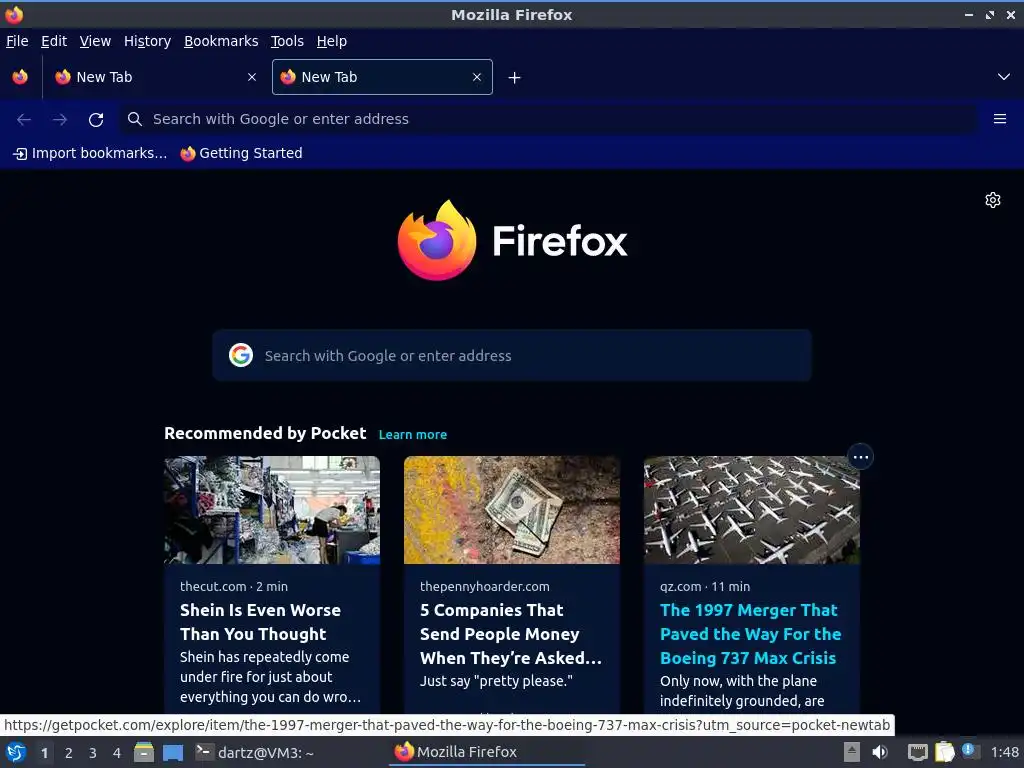This screenshot has width=1024, height=768.
Task: Open the View menu
Action: point(95,41)
